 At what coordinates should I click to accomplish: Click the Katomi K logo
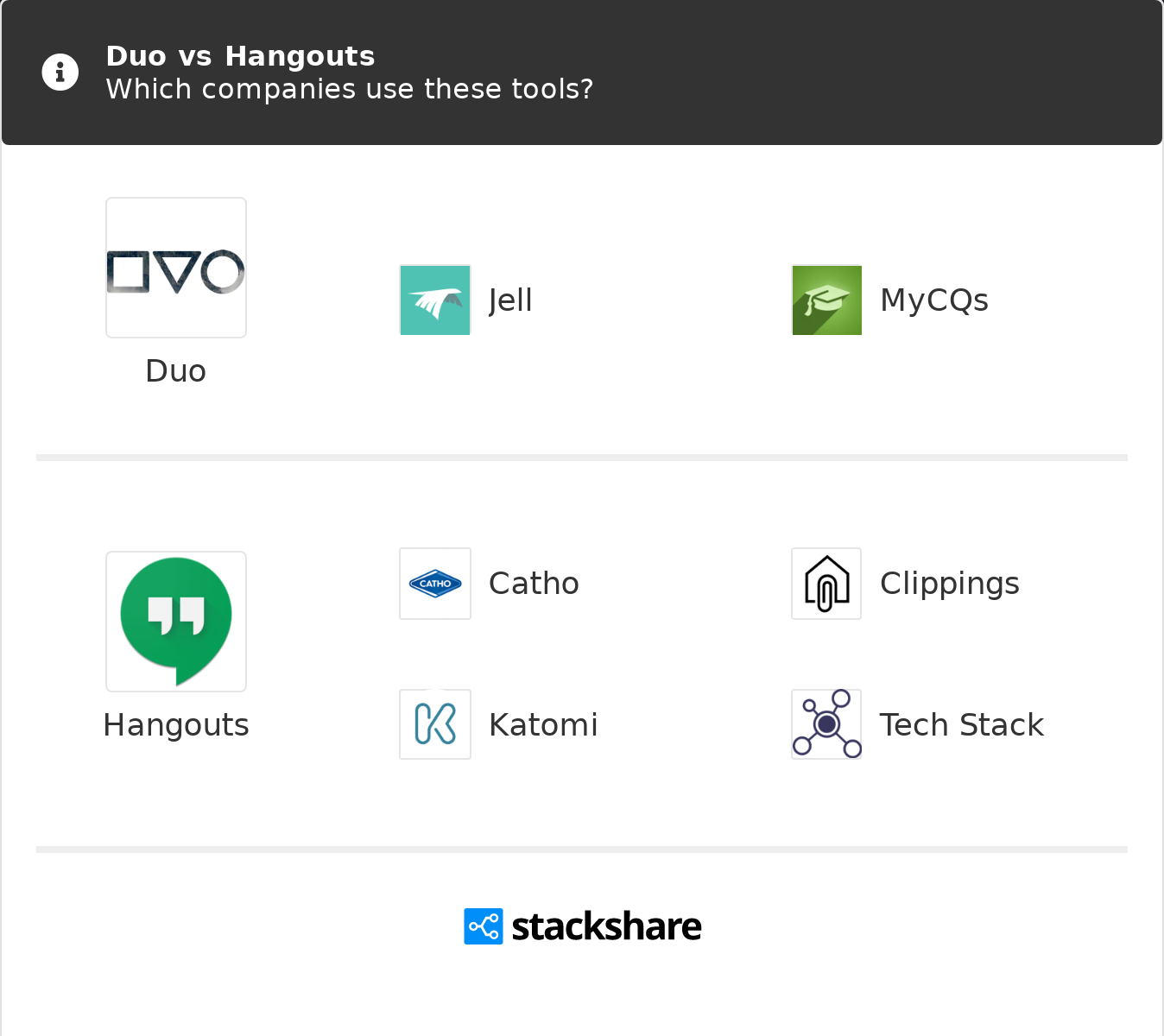click(435, 724)
